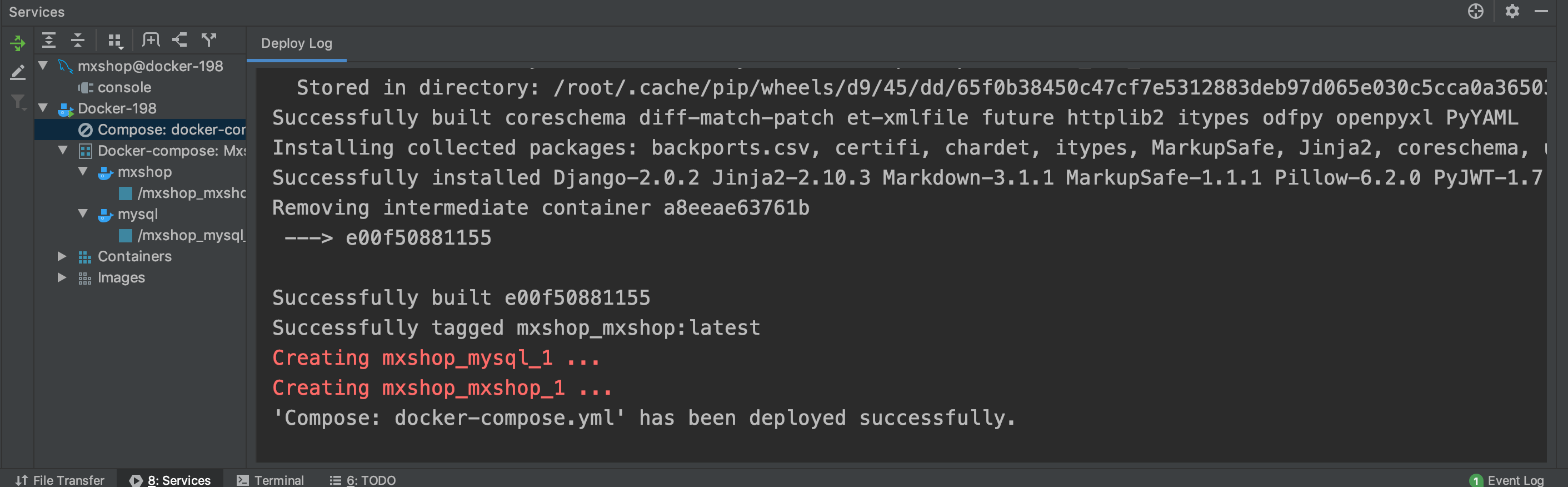Expand the Images node

pos(62,277)
